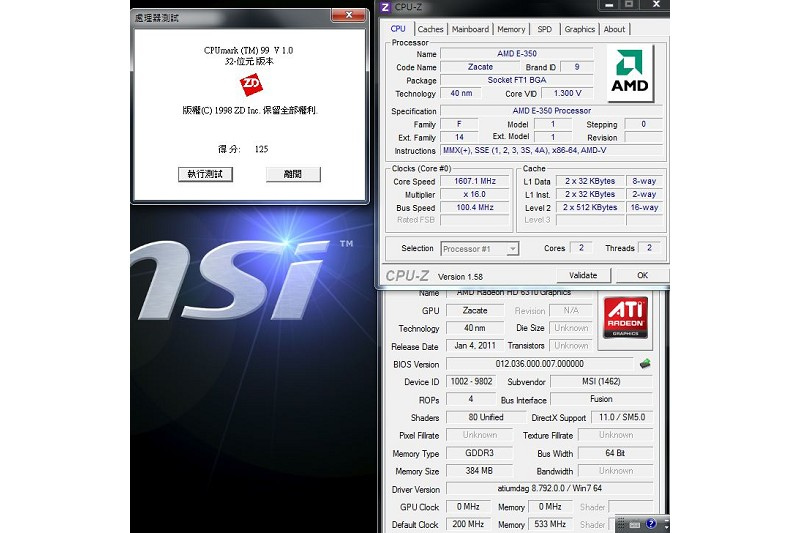Click the Ext. Family value 14
This screenshot has height=533, width=800.
[x=459, y=137]
